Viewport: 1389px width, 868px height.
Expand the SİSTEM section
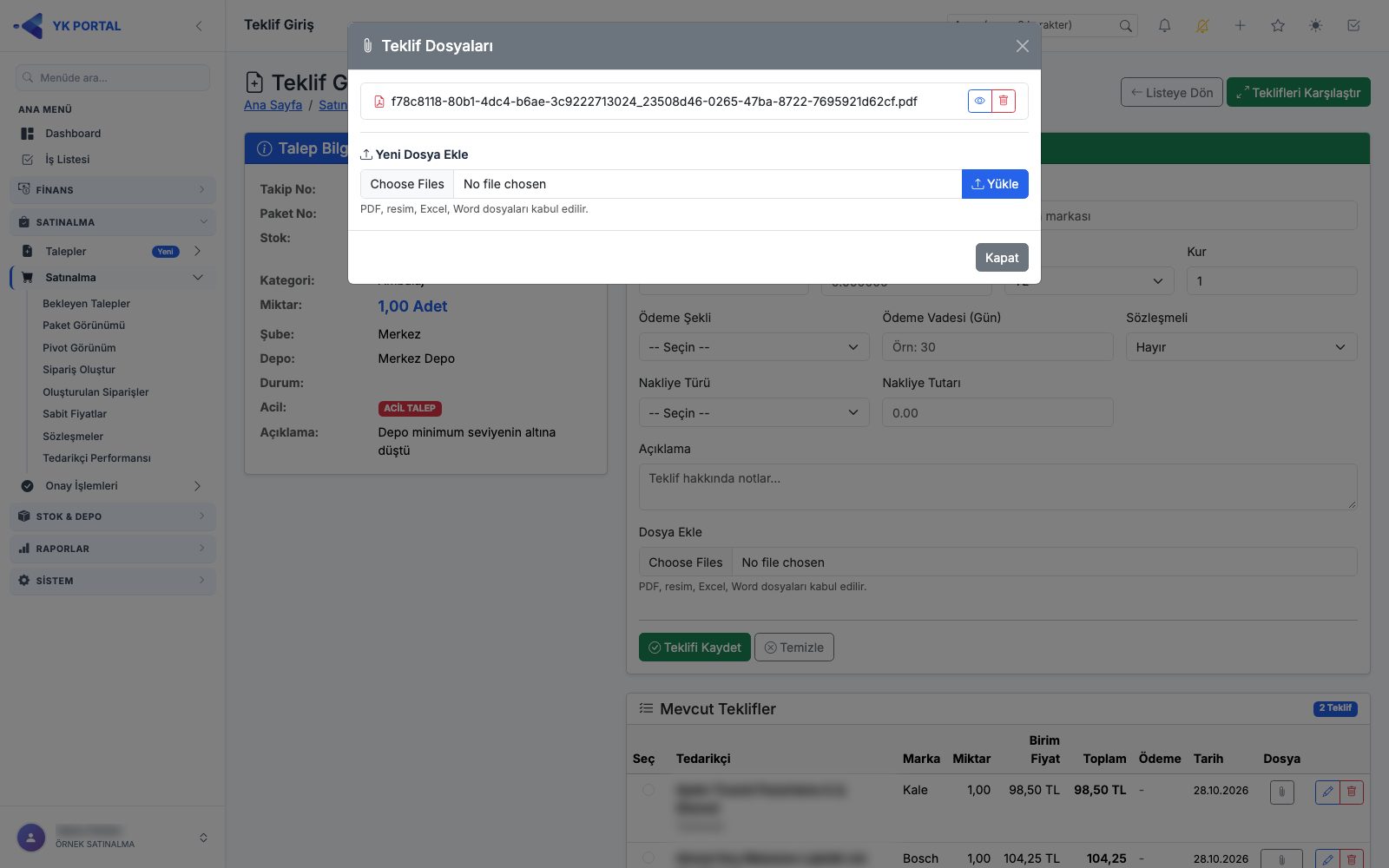click(x=113, y=581)
